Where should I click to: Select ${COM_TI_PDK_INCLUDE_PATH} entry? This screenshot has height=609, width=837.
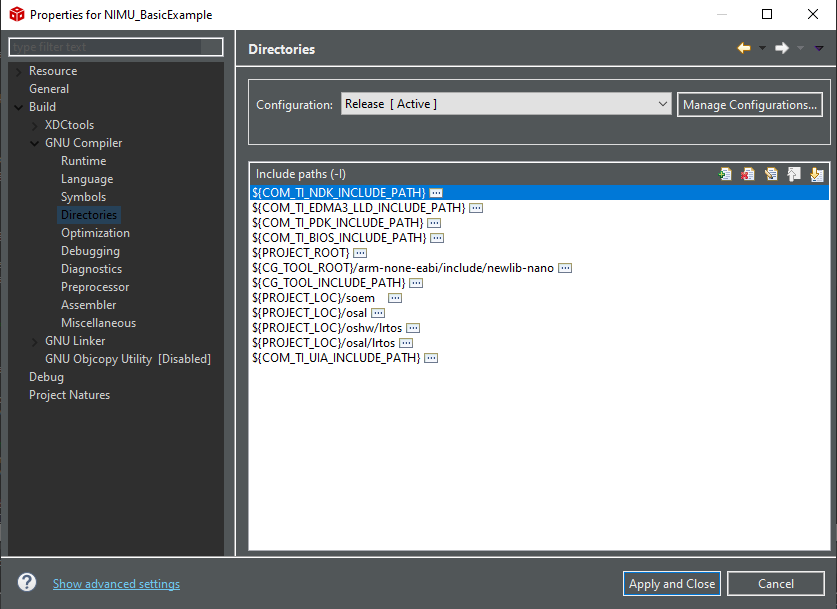[338, 223]
